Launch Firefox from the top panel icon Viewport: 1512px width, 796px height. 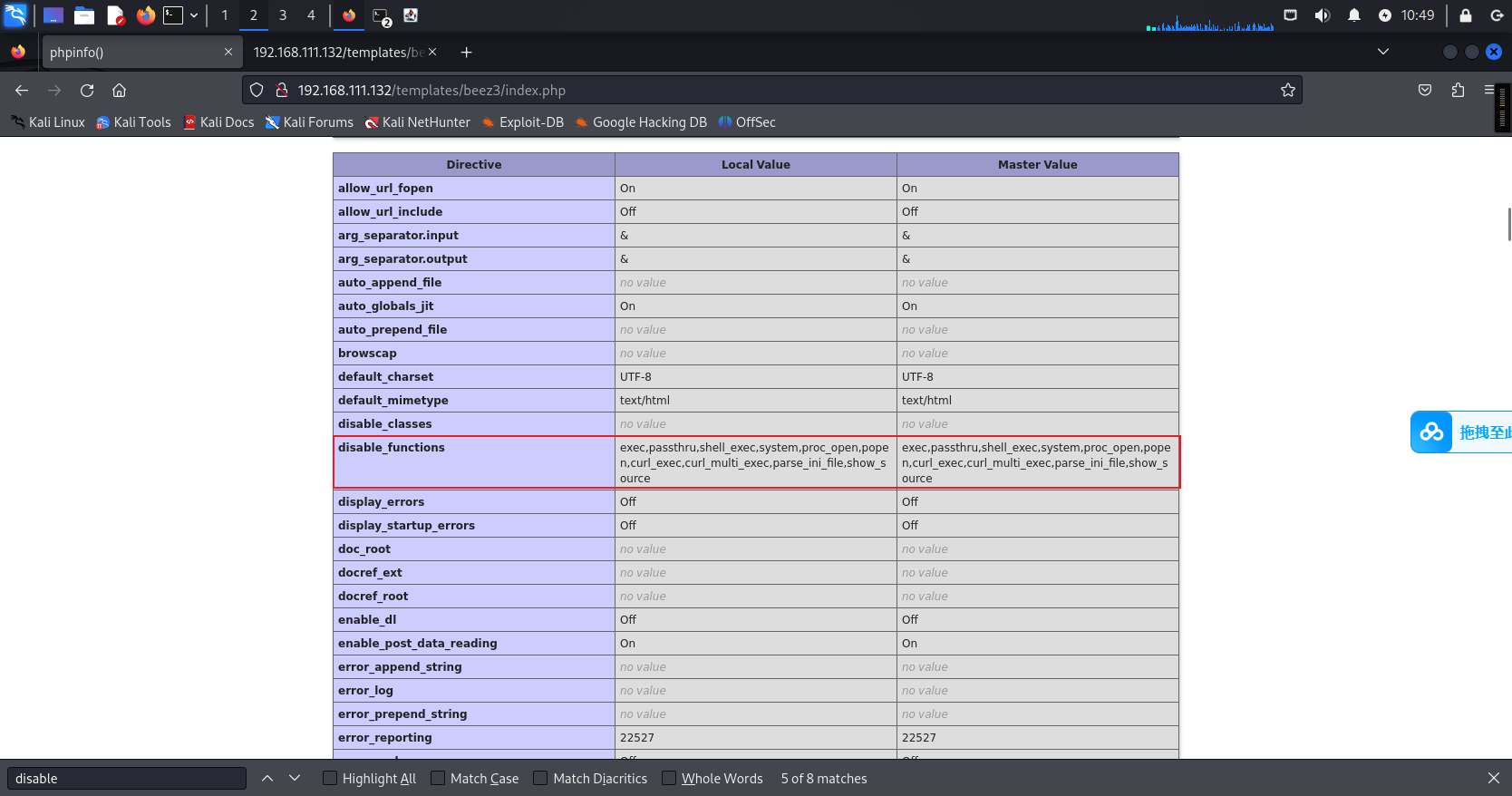pos(145,15)
